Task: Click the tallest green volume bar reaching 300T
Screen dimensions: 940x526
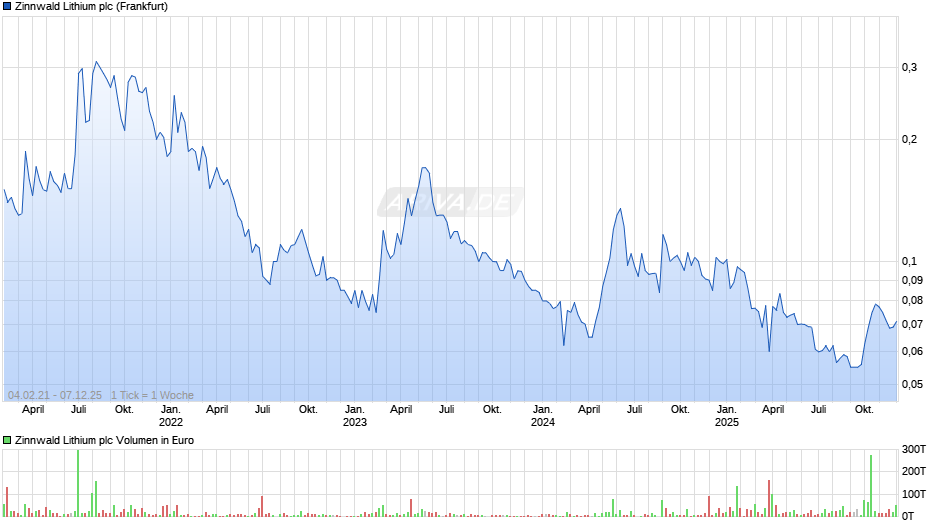Action: [78, 483]
